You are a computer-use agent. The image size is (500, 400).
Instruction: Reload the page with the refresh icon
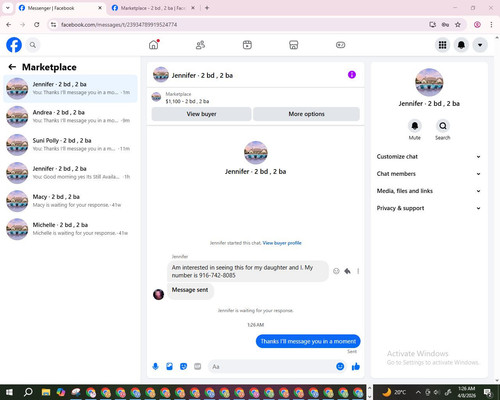click(37, 24)
